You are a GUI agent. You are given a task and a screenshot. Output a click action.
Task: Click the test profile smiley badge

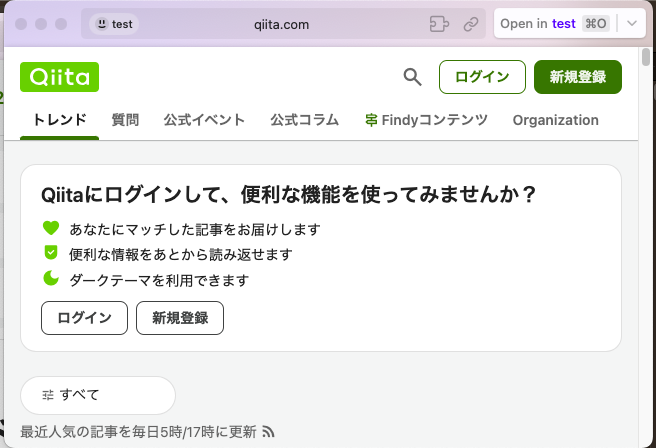[x=114, y=24]
